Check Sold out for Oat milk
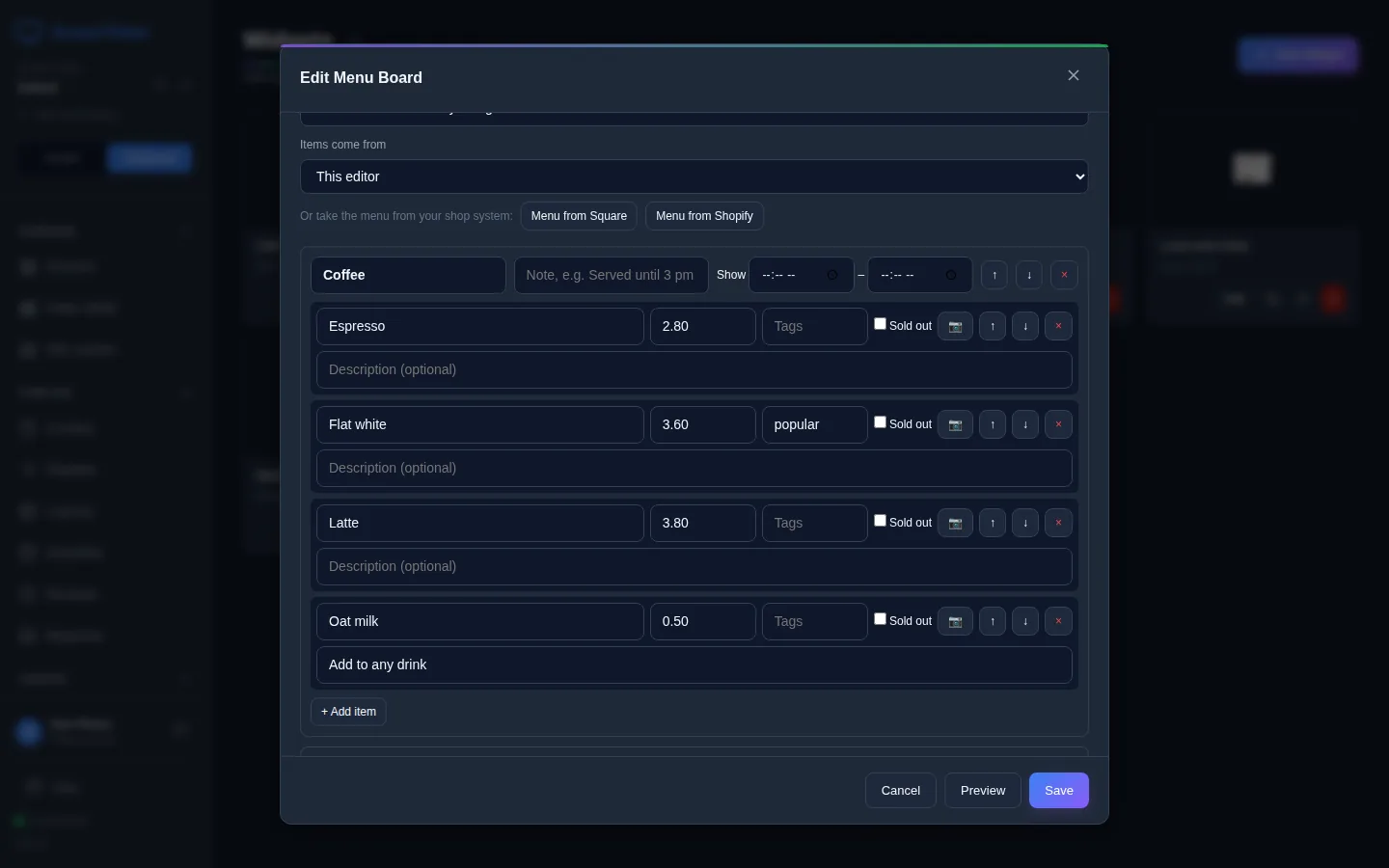1389x868 pixels. click(880, 619)
